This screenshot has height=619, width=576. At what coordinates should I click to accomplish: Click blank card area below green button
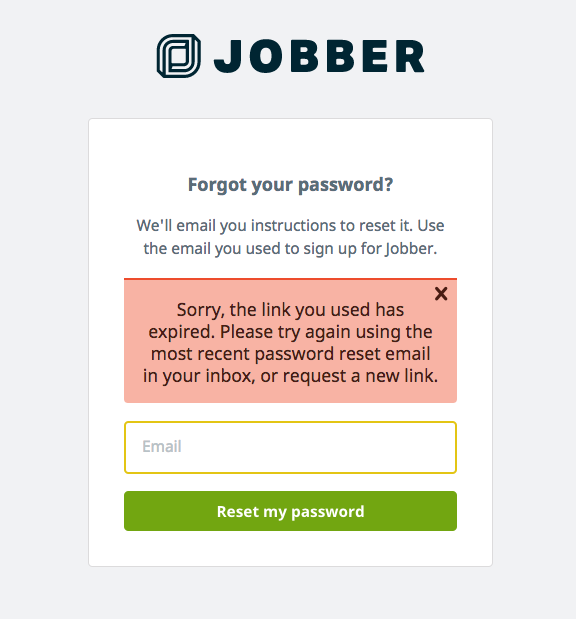click(290, 548)
